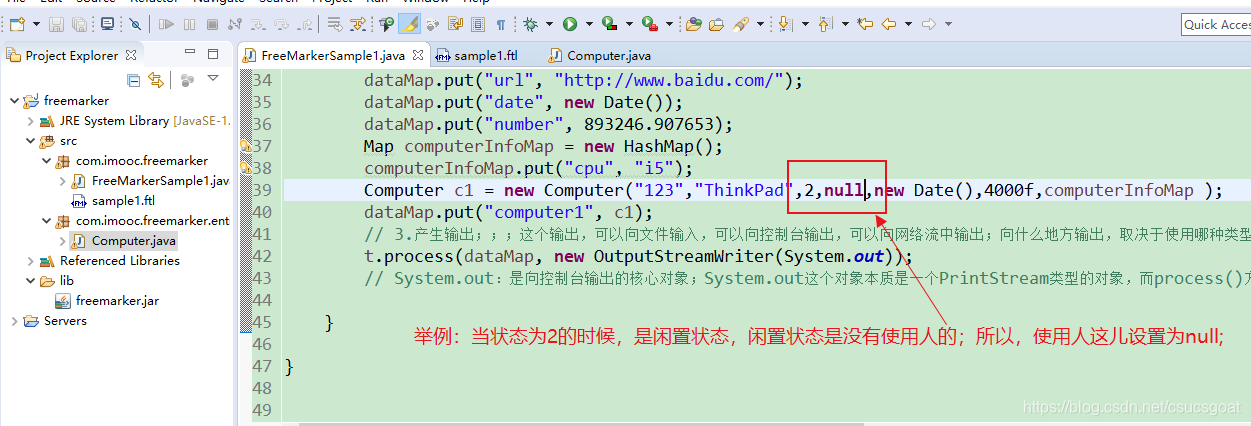Click the Disconnect debug icon
This screenshot has height=426, width=1251.
click(x=235, y=24)
